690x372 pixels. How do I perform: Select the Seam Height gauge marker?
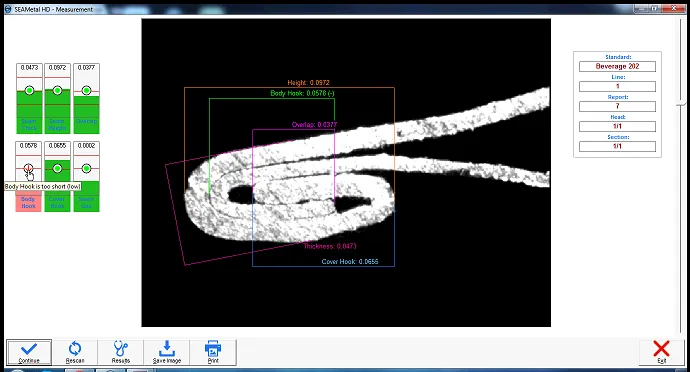click(x=57, y=91)
